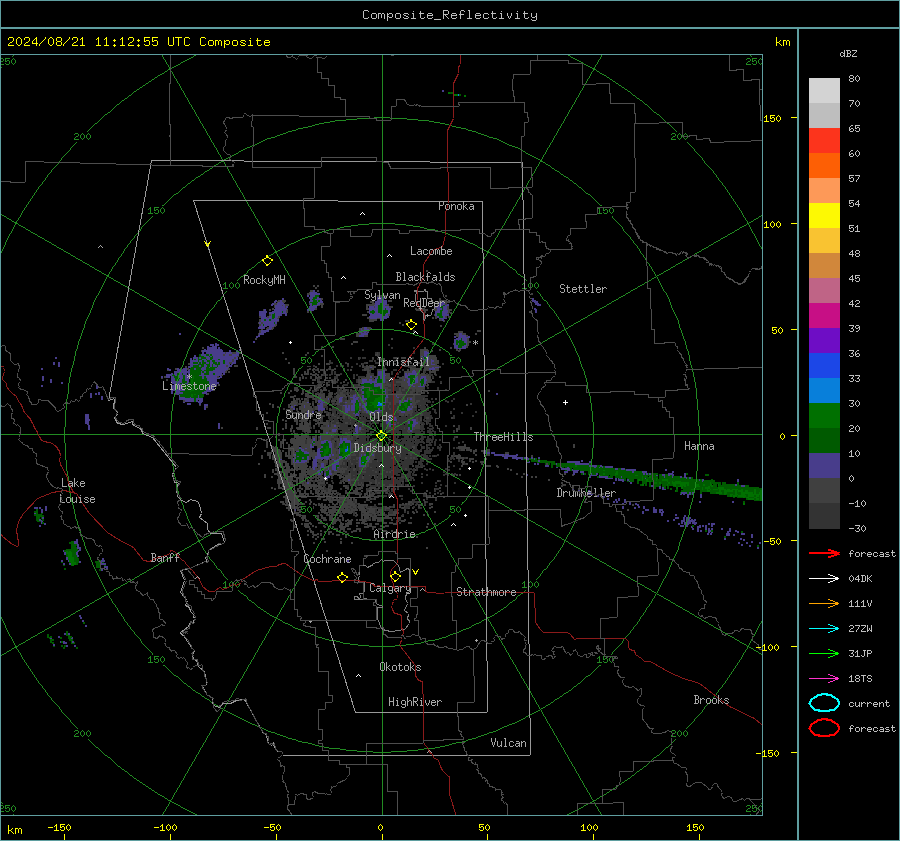Click the Vulcan city label
The image size is (900, 841).
[x=508, y=743]
